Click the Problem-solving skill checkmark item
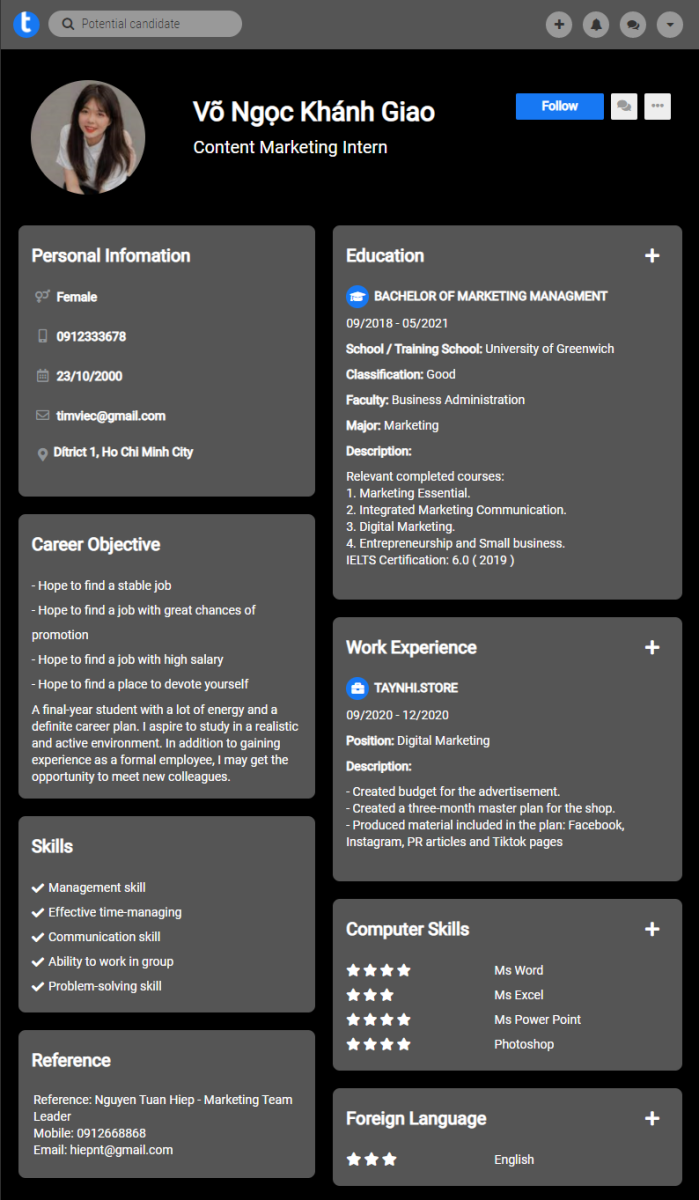 coord(97,986)
